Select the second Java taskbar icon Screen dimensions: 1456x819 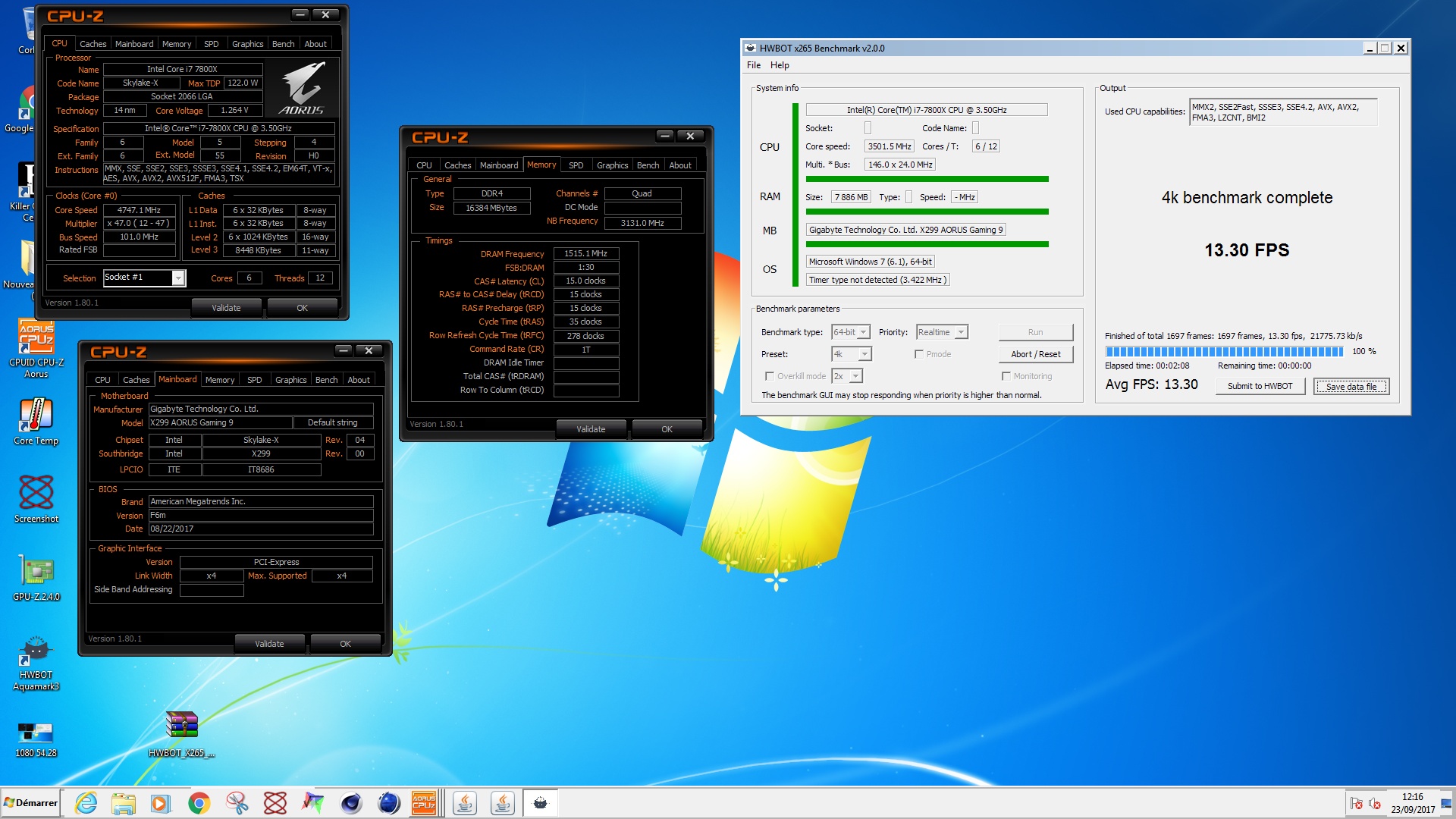point(502,803)
